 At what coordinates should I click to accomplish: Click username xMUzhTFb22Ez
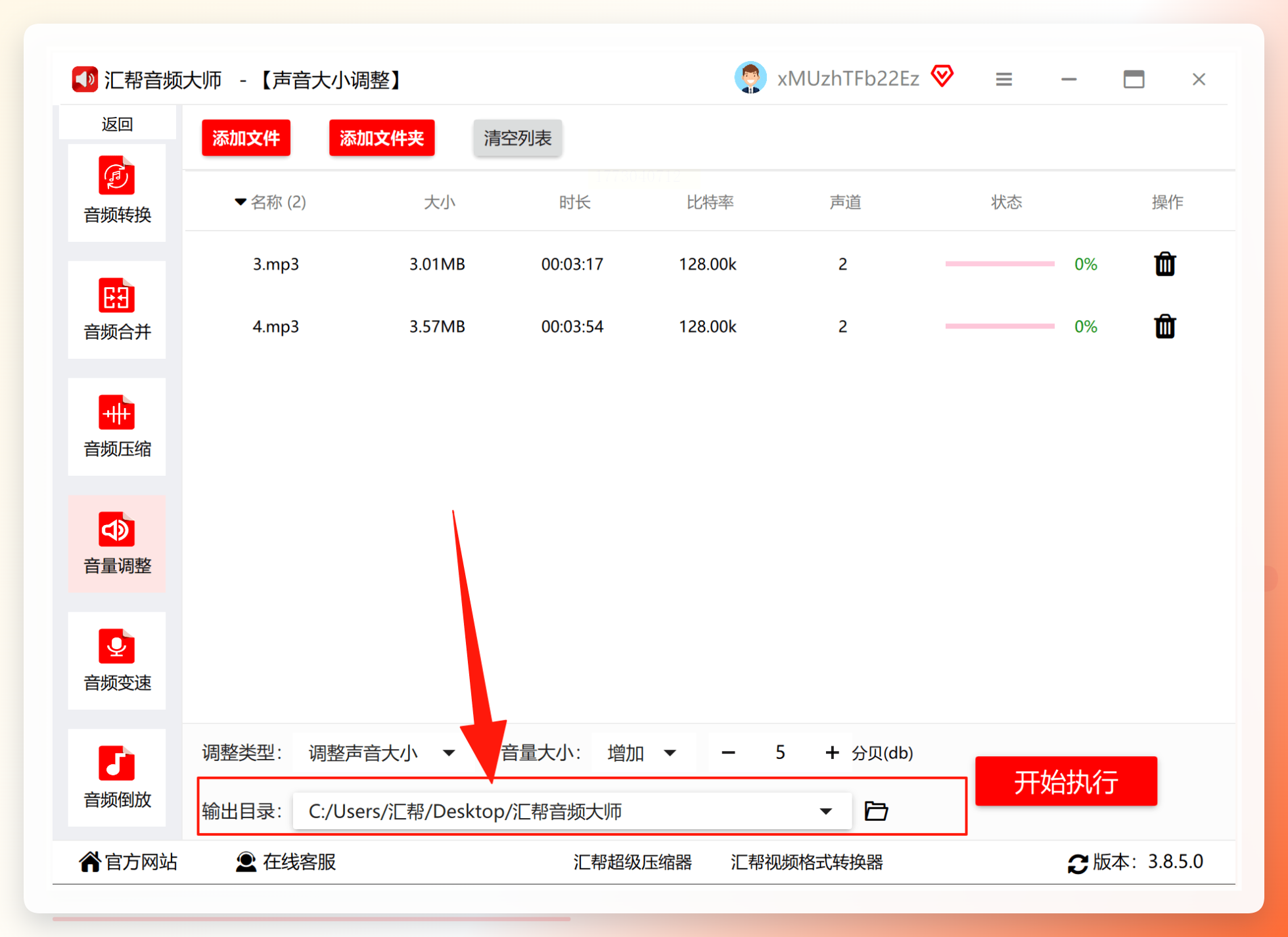(x=848, y=79)
